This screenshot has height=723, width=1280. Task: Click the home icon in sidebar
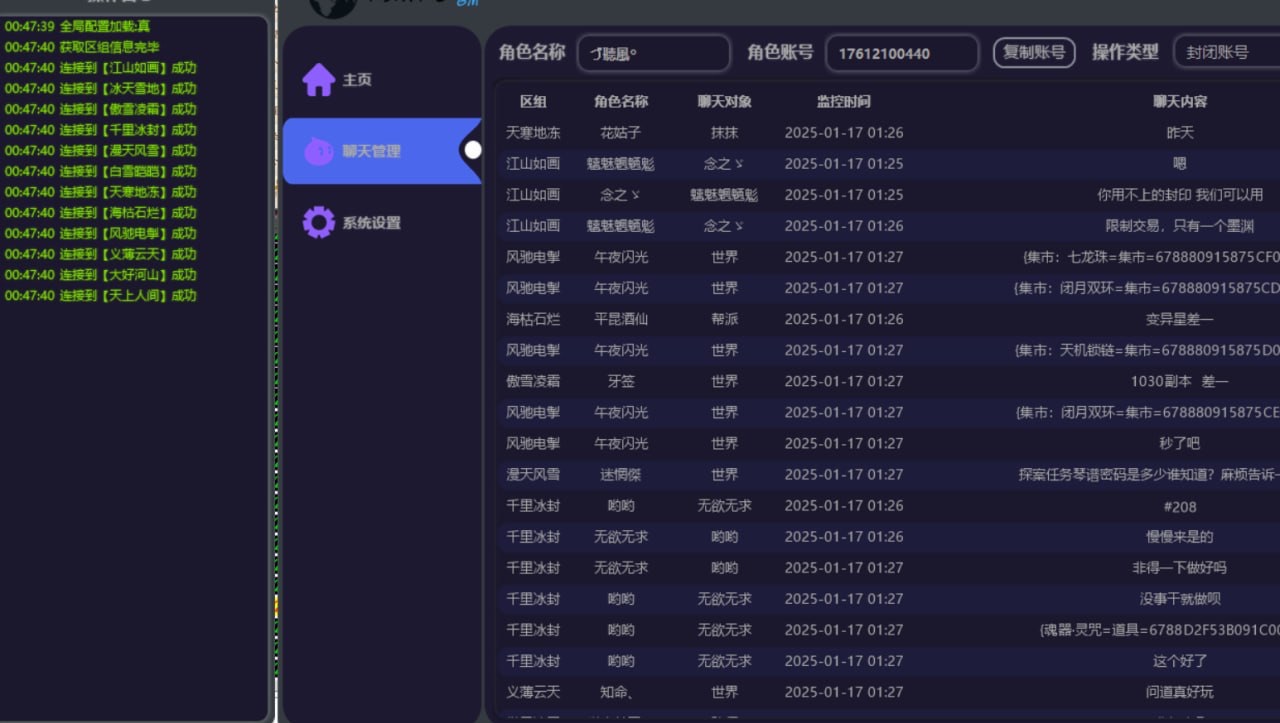pos(318,80)
